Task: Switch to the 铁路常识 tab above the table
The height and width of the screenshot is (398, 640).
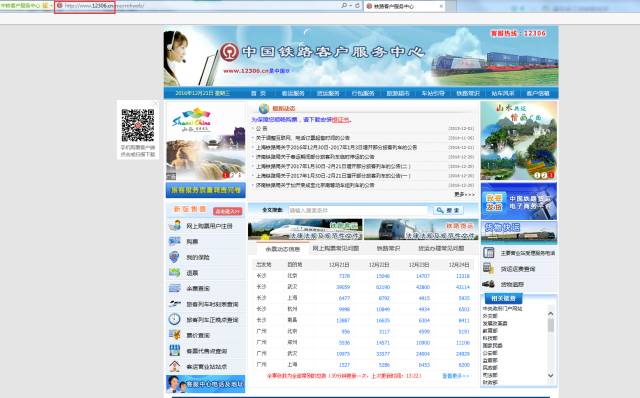Action: [x=388, y=248]
